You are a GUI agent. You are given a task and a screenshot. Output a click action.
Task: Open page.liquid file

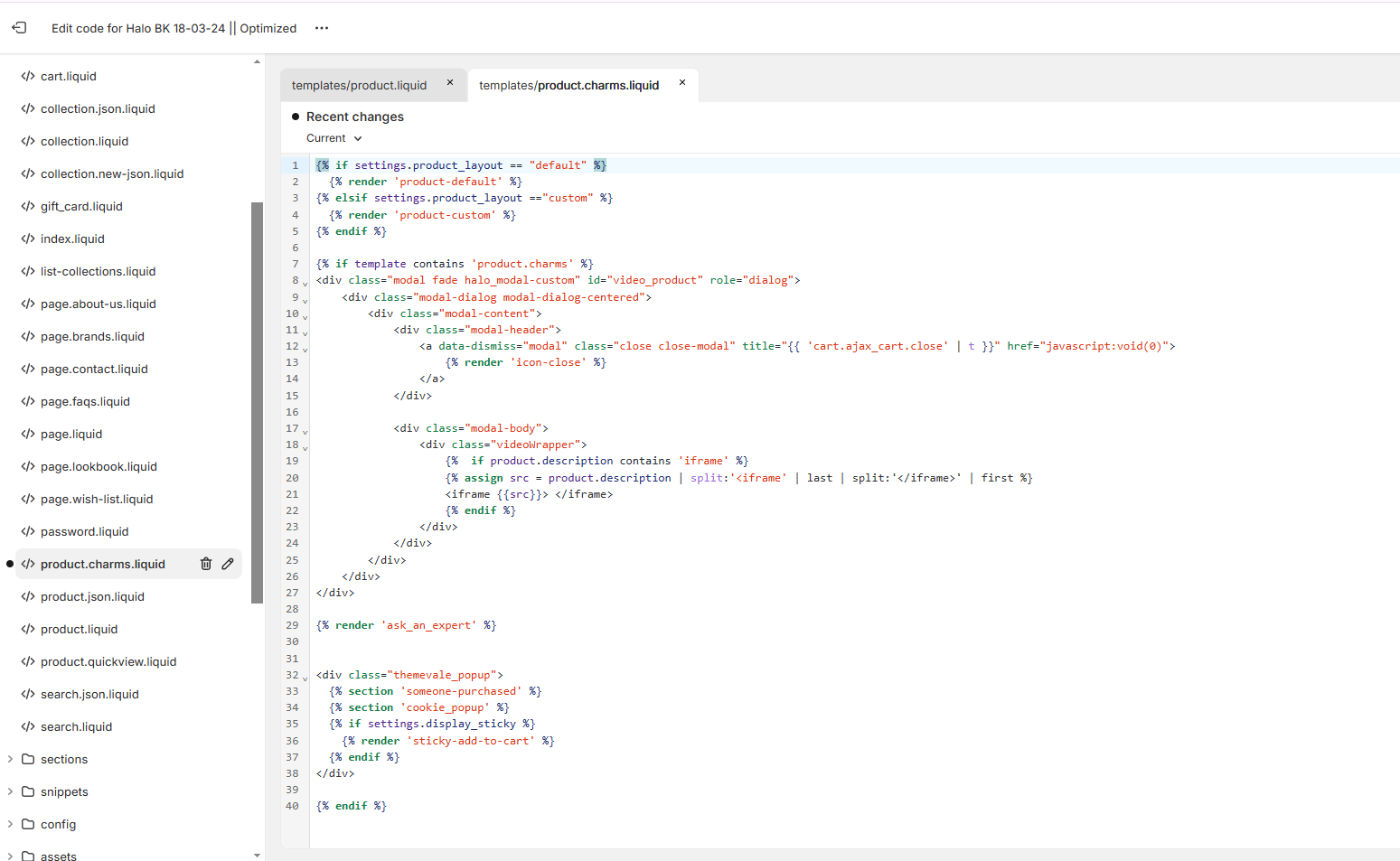[71, 434]
